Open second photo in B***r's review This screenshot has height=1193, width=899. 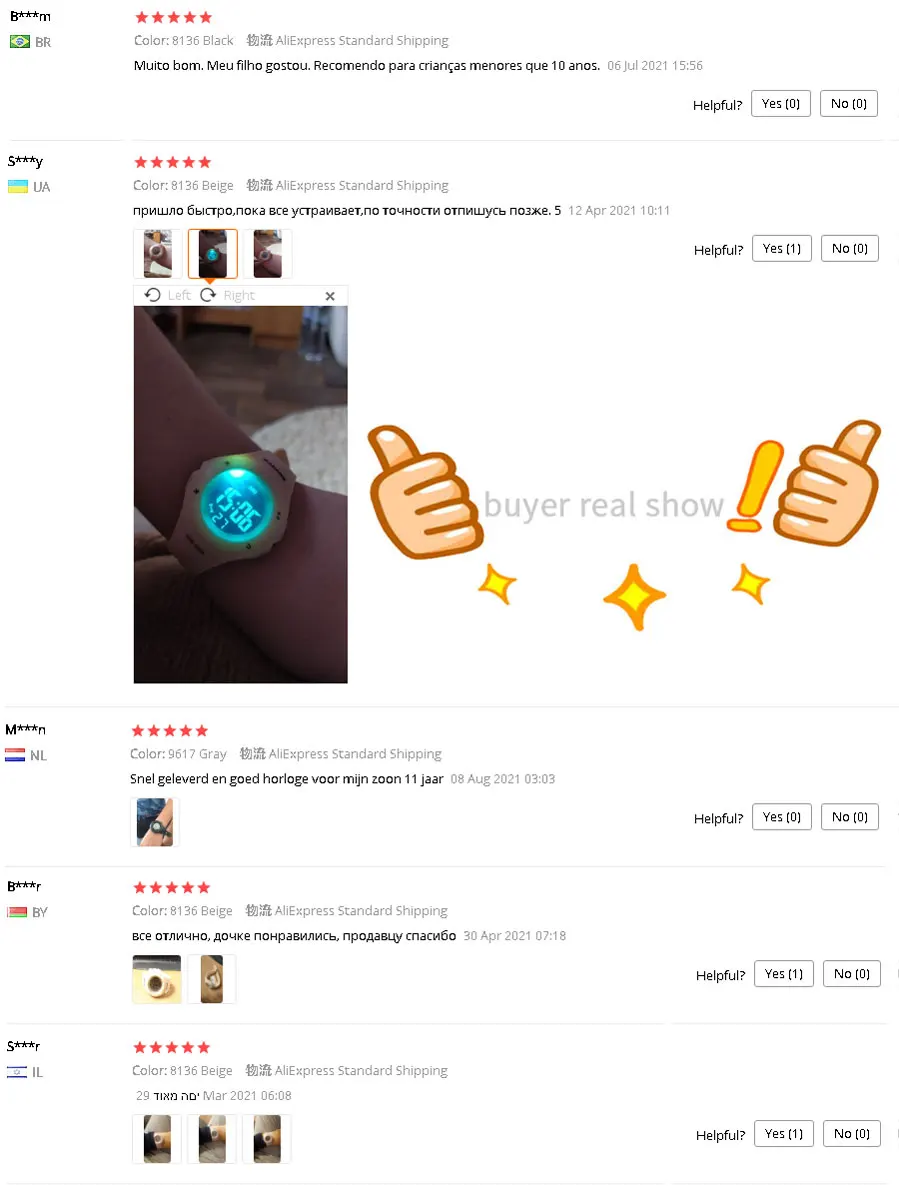pyautogui.click(x=211, y=979)
